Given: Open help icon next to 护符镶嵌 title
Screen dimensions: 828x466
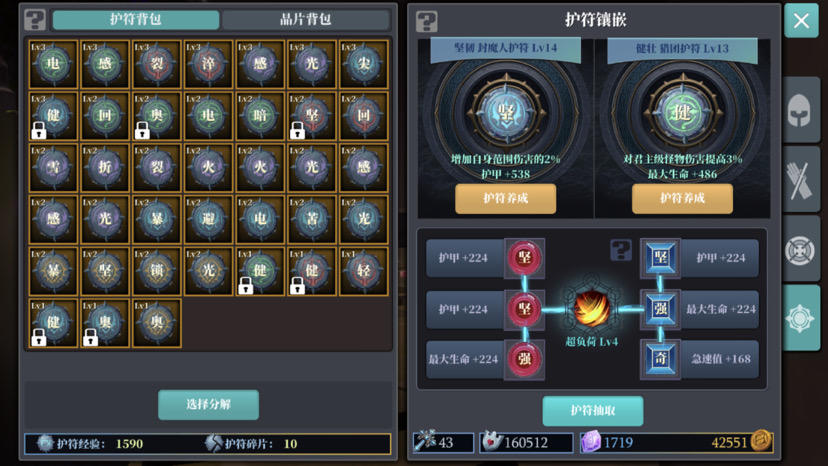Looking at the screenshot, I should (x=427, y=21).
